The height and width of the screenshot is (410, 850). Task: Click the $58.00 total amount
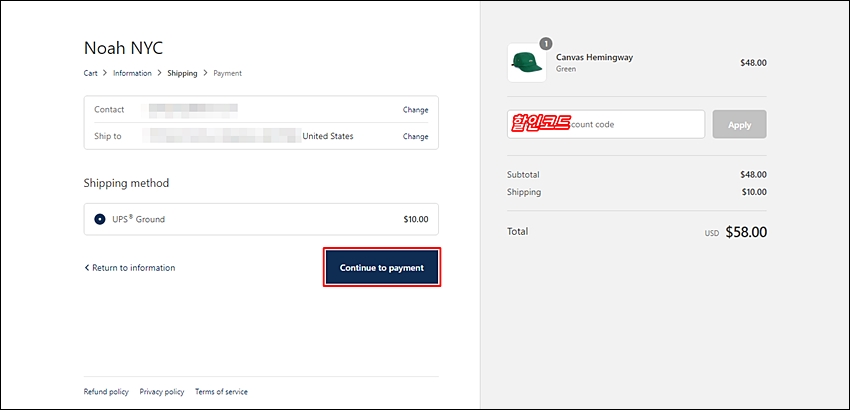click(x=746, y=232)
